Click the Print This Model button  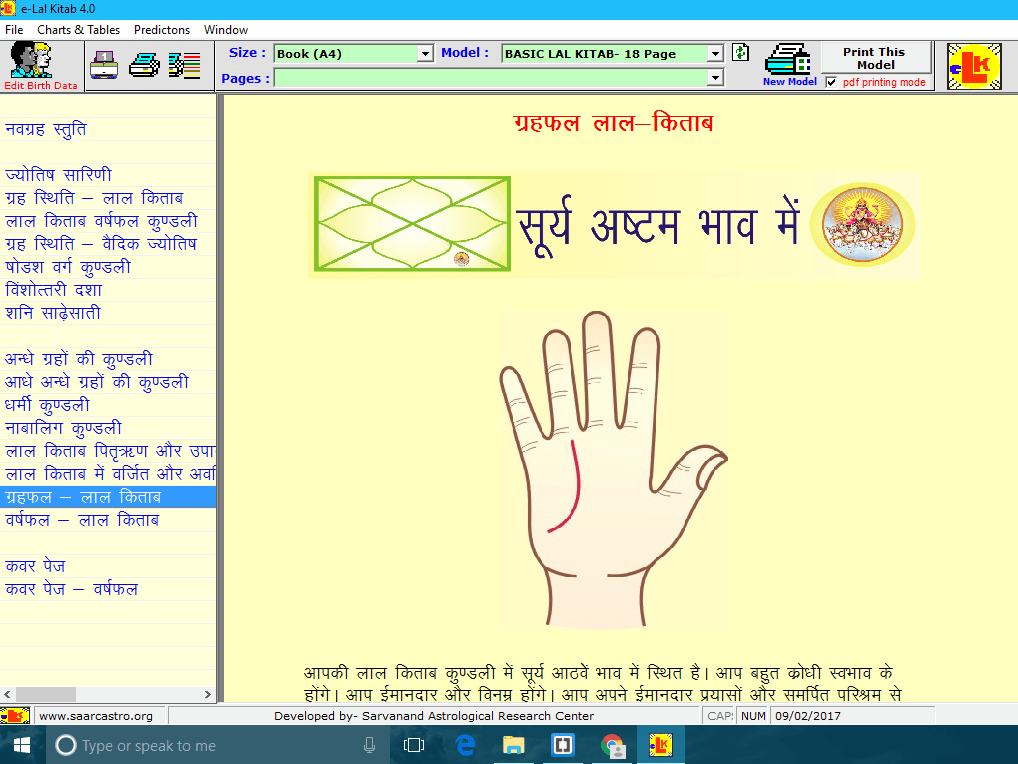point(876,58)
